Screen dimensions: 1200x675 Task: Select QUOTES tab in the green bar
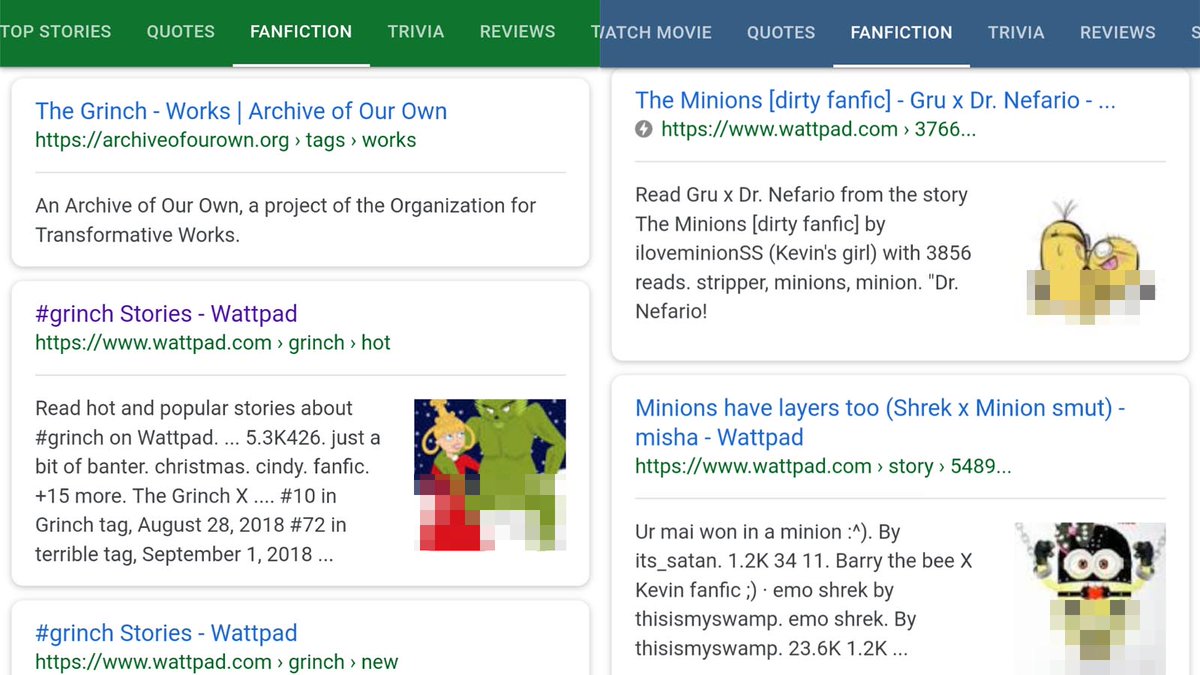tap(181, 31)
